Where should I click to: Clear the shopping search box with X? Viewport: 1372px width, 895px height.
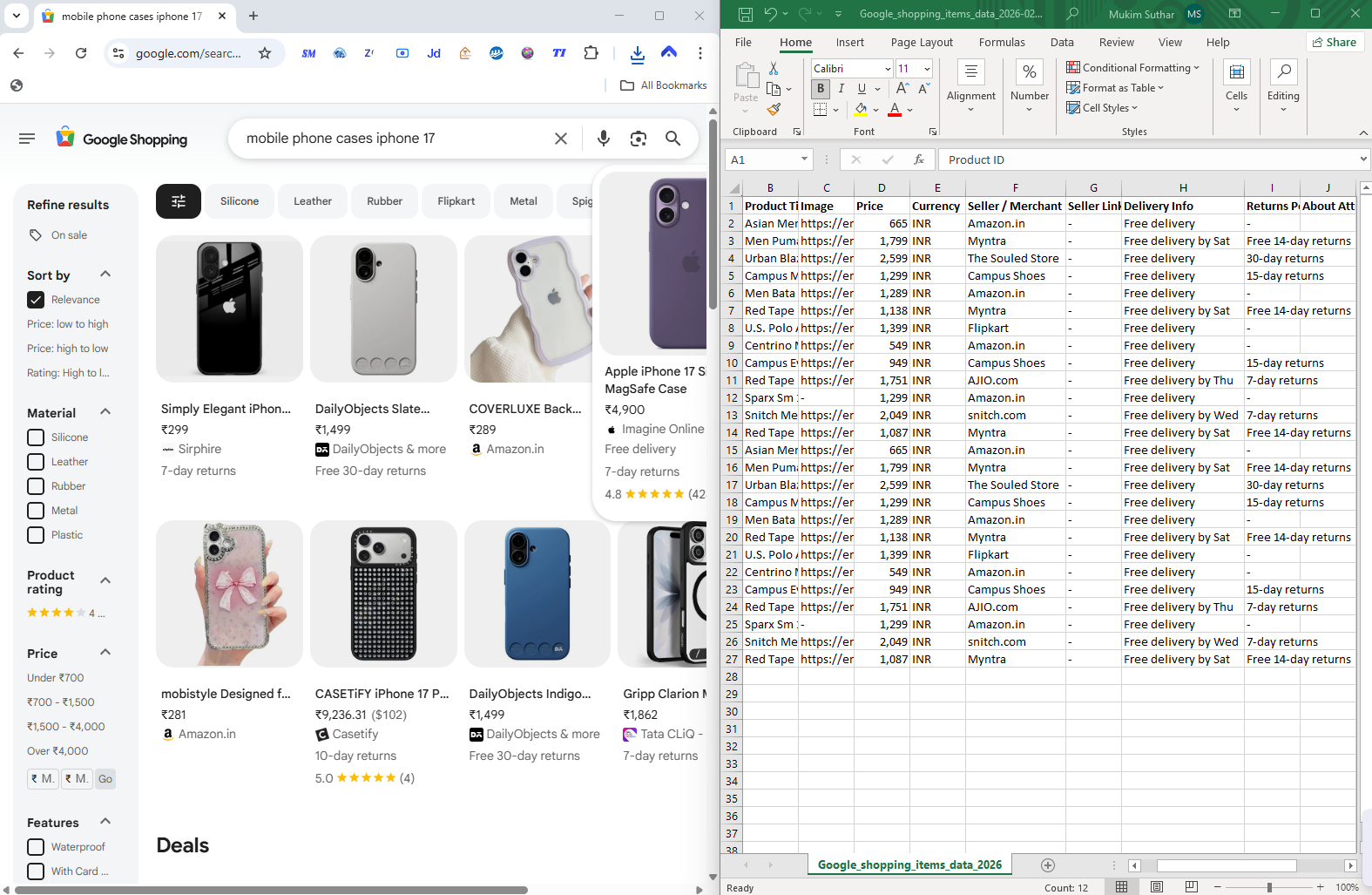tap(561, 138)
